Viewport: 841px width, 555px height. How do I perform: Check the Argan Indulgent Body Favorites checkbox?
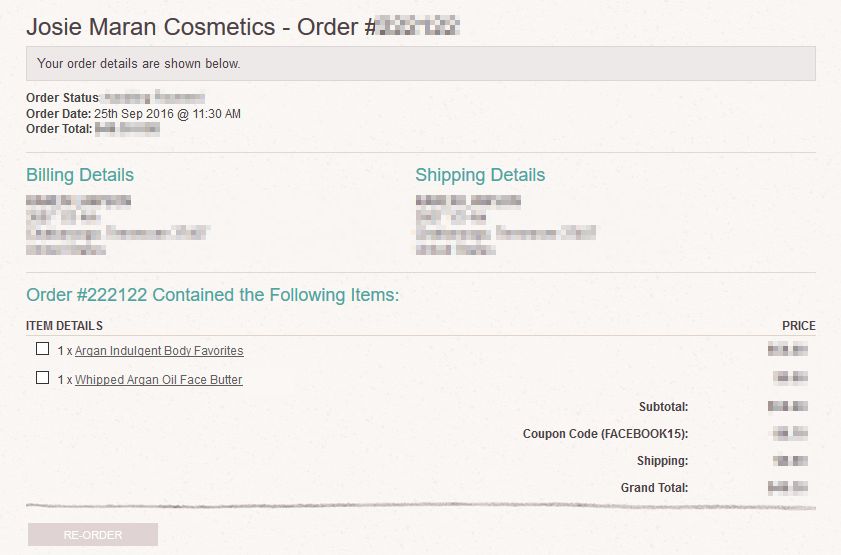point(42,349)
